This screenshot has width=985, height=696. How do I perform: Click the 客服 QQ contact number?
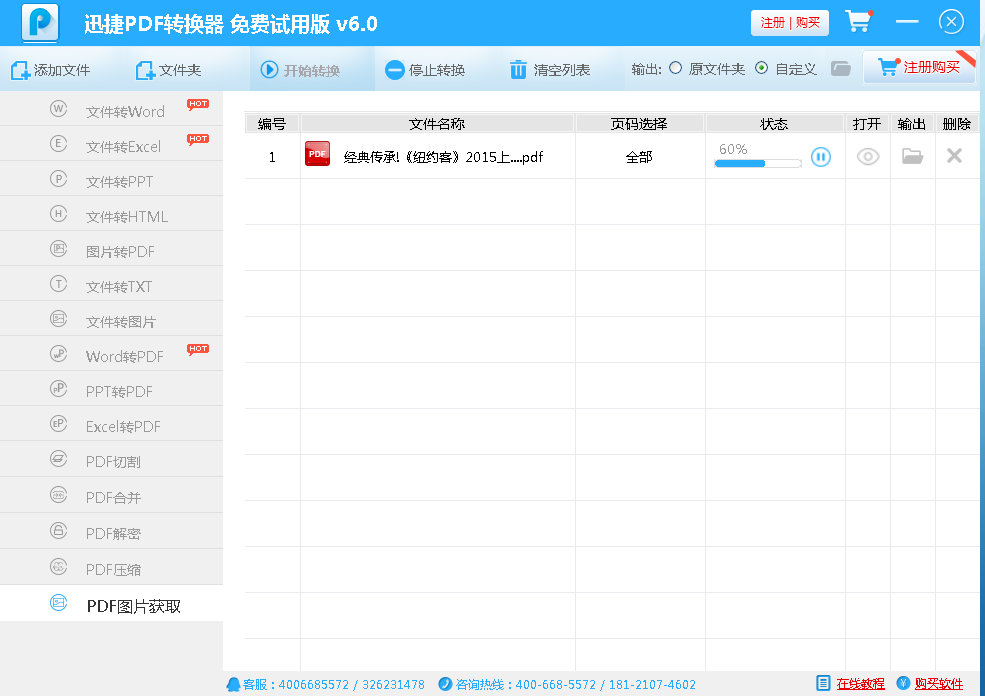click(x=351, y=685)
